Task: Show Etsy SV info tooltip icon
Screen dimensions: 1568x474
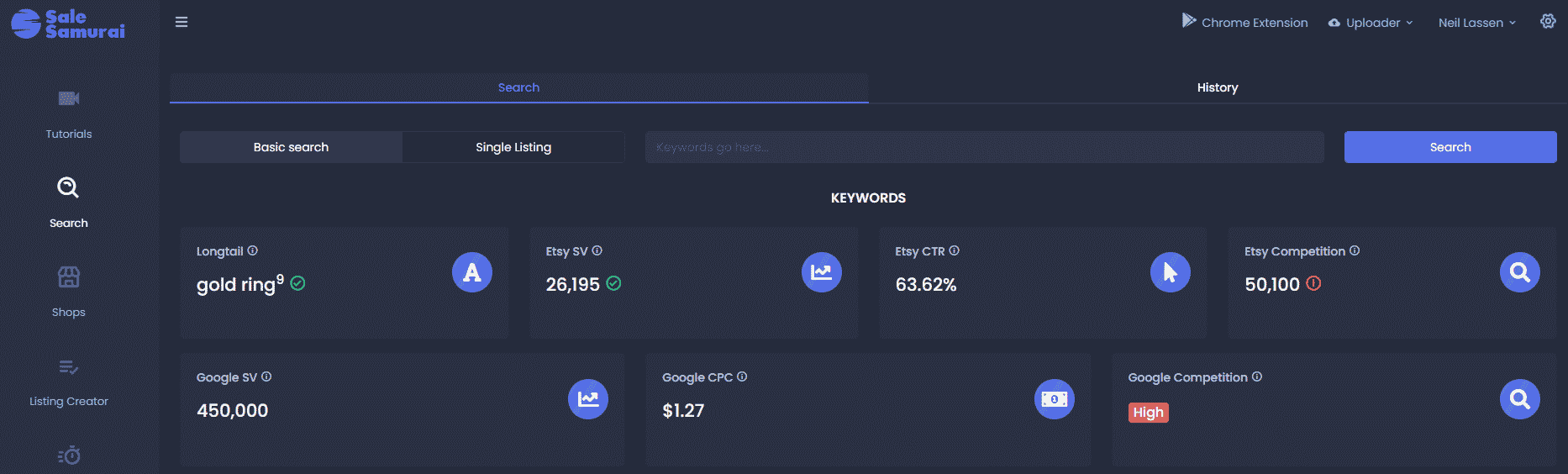Action: (x=597, y=250)
